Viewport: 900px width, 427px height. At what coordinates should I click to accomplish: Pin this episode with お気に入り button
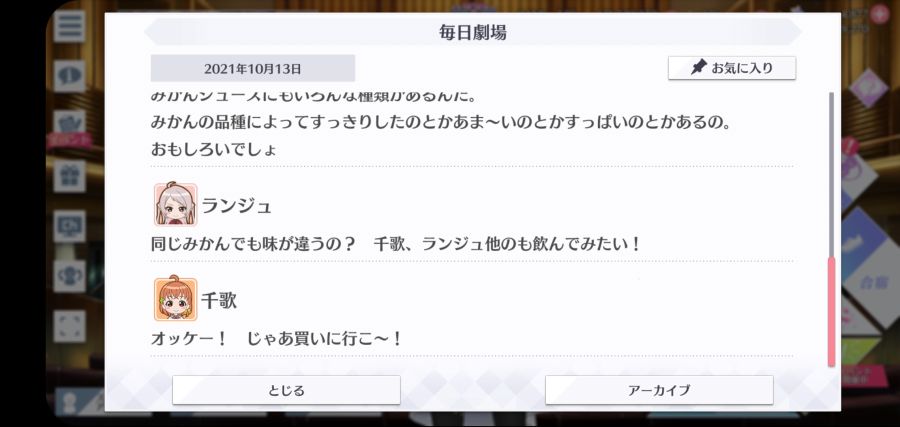pyautogui.click(x=732, y=68)
